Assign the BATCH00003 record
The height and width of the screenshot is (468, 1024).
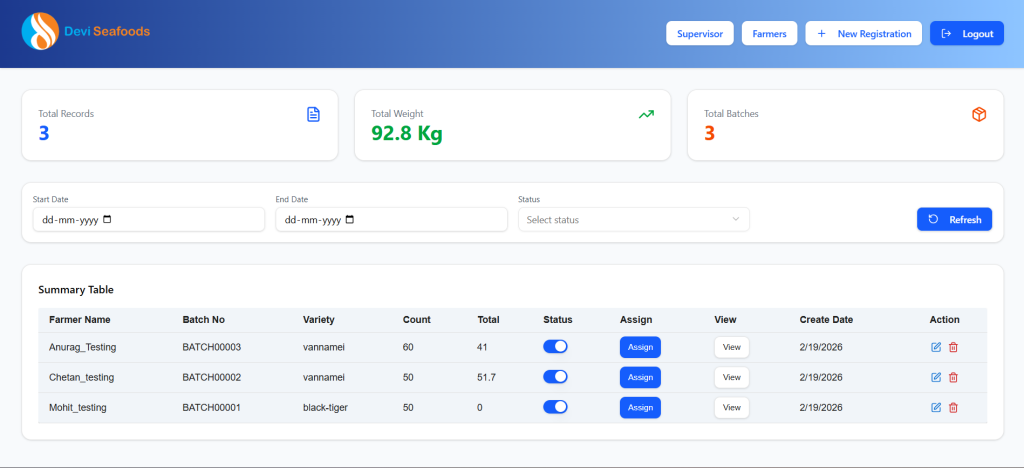(640, 347)
